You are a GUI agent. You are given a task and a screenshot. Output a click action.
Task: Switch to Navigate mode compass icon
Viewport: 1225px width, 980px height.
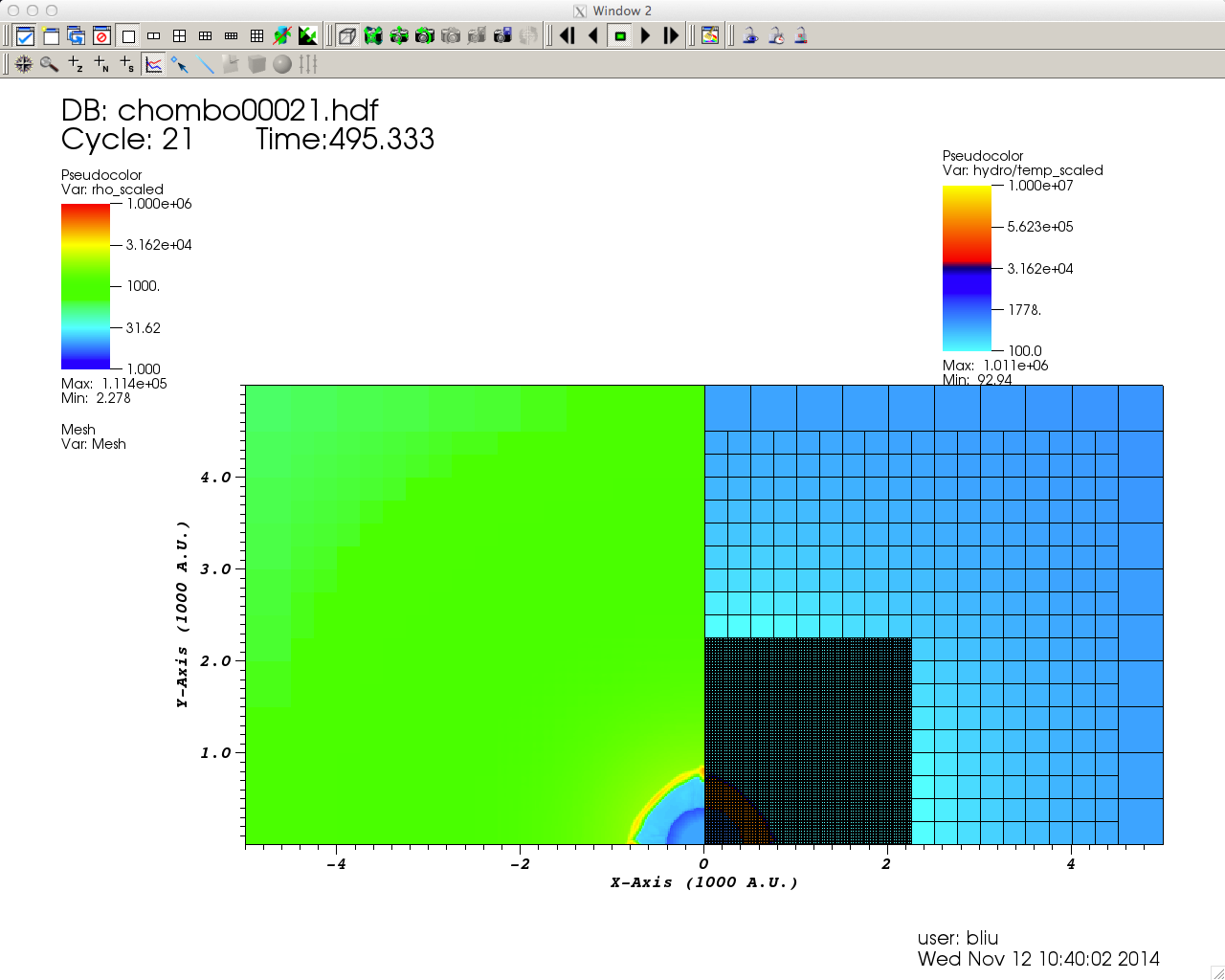(x=24, y=64)
